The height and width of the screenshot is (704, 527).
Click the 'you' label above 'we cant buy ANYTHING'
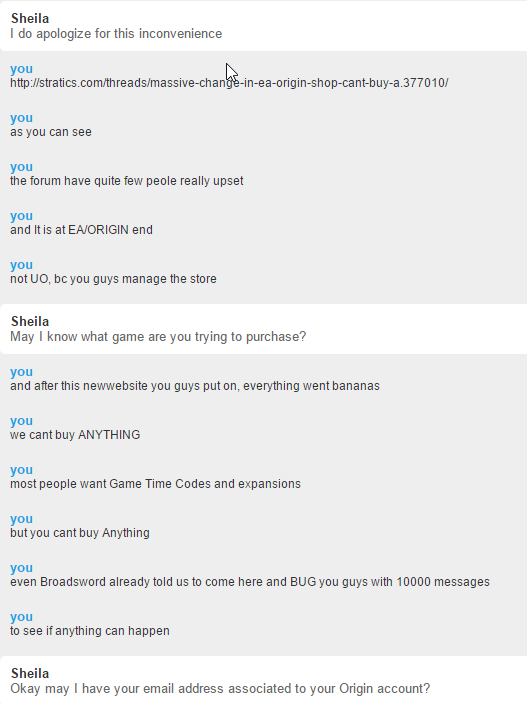coord(22,421)
